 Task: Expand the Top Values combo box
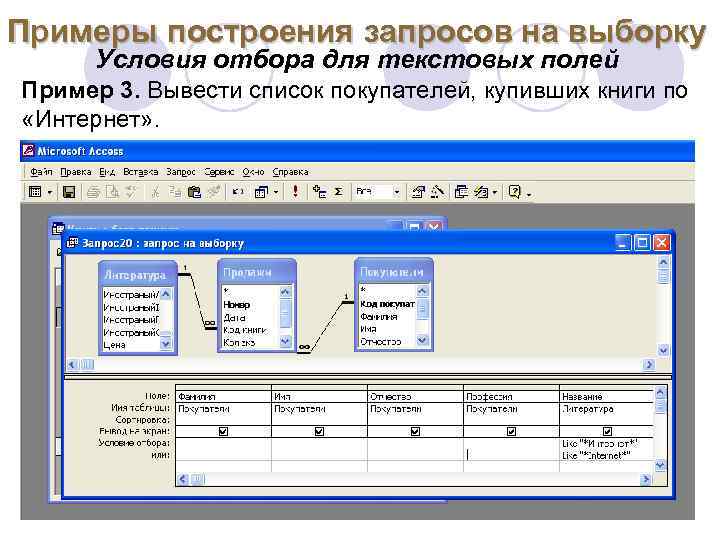click(397, 192)
